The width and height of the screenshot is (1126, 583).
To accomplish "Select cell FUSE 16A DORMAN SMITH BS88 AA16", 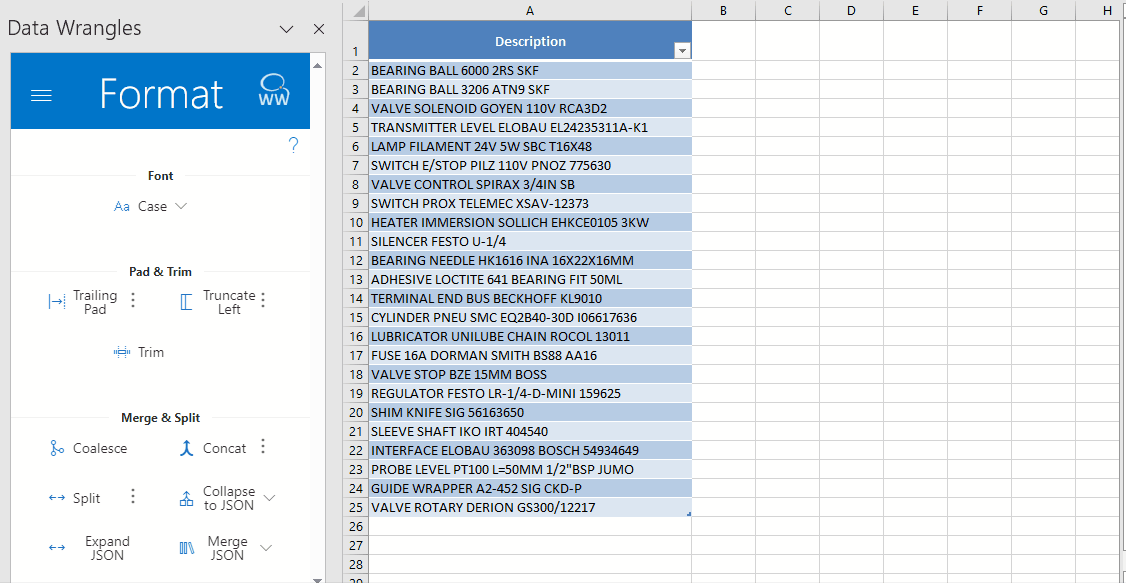I will click(x=530, y=355).
